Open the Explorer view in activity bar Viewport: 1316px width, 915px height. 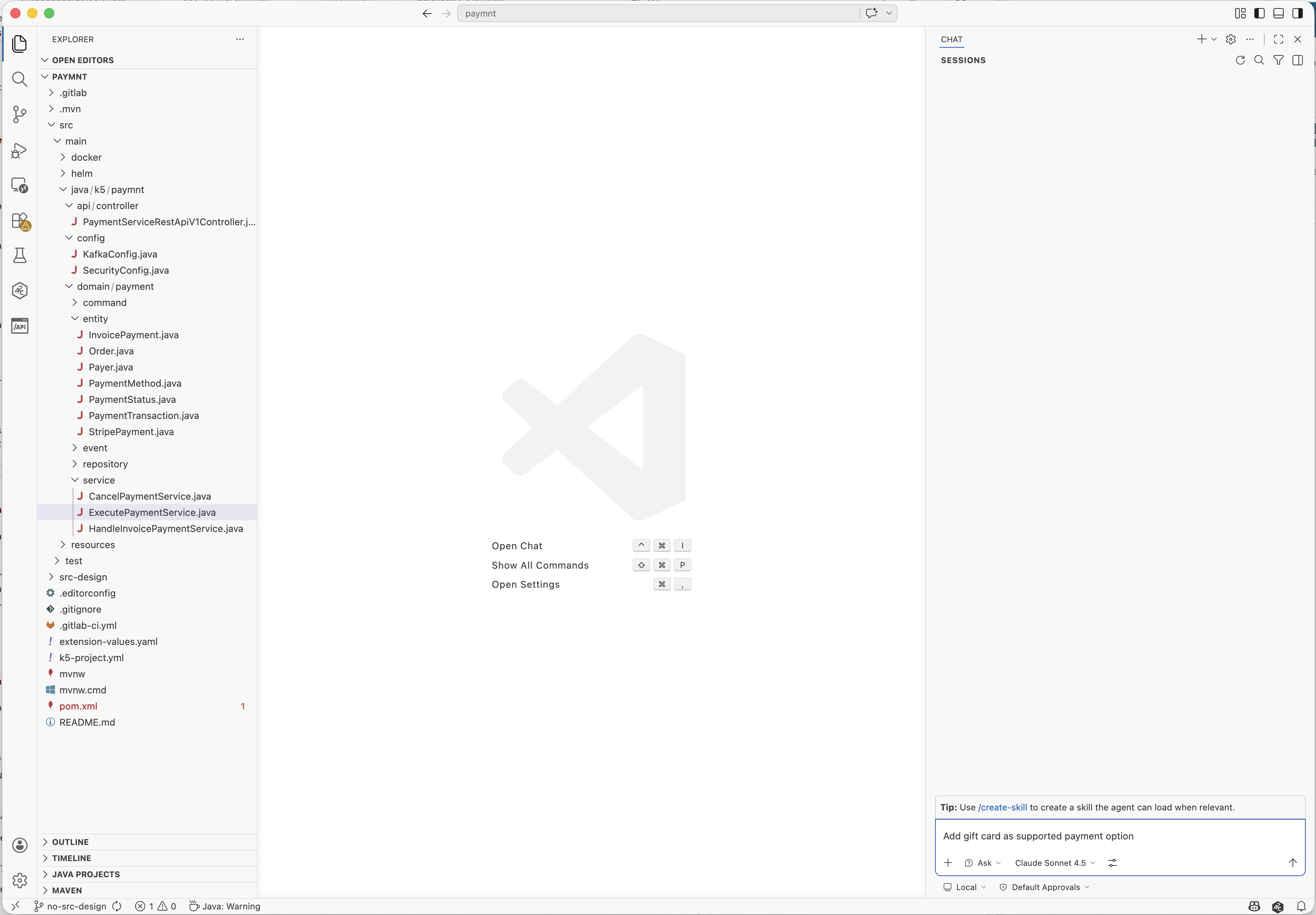(x=19, y=44)
